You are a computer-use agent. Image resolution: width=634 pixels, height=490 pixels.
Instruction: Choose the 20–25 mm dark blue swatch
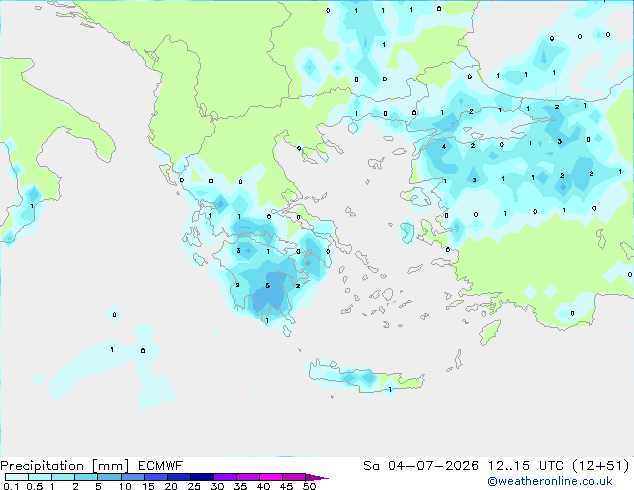(178, 477)
